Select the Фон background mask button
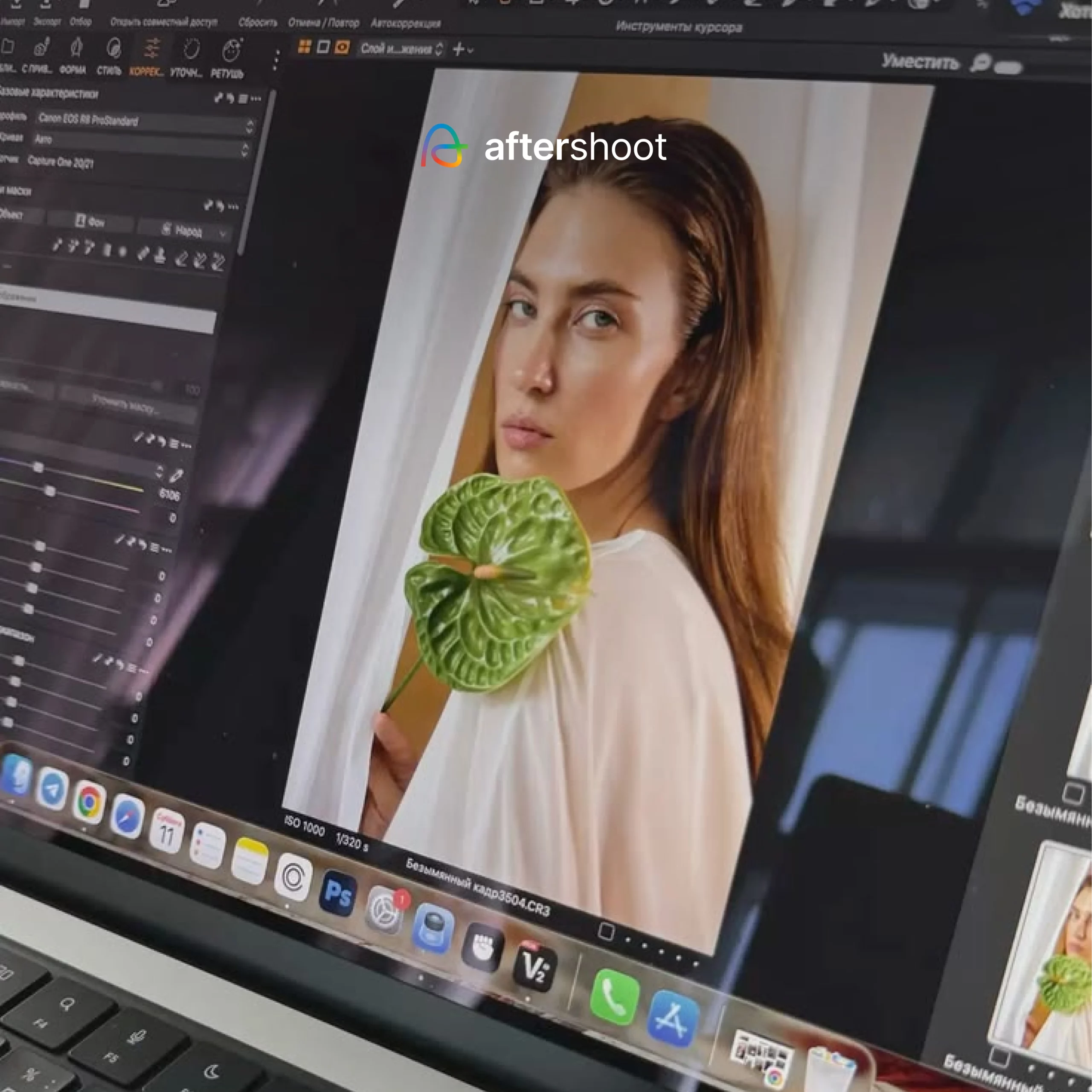Image resolution: width=1092 pixels, height=1092 pixels. [x=90, y=221]
